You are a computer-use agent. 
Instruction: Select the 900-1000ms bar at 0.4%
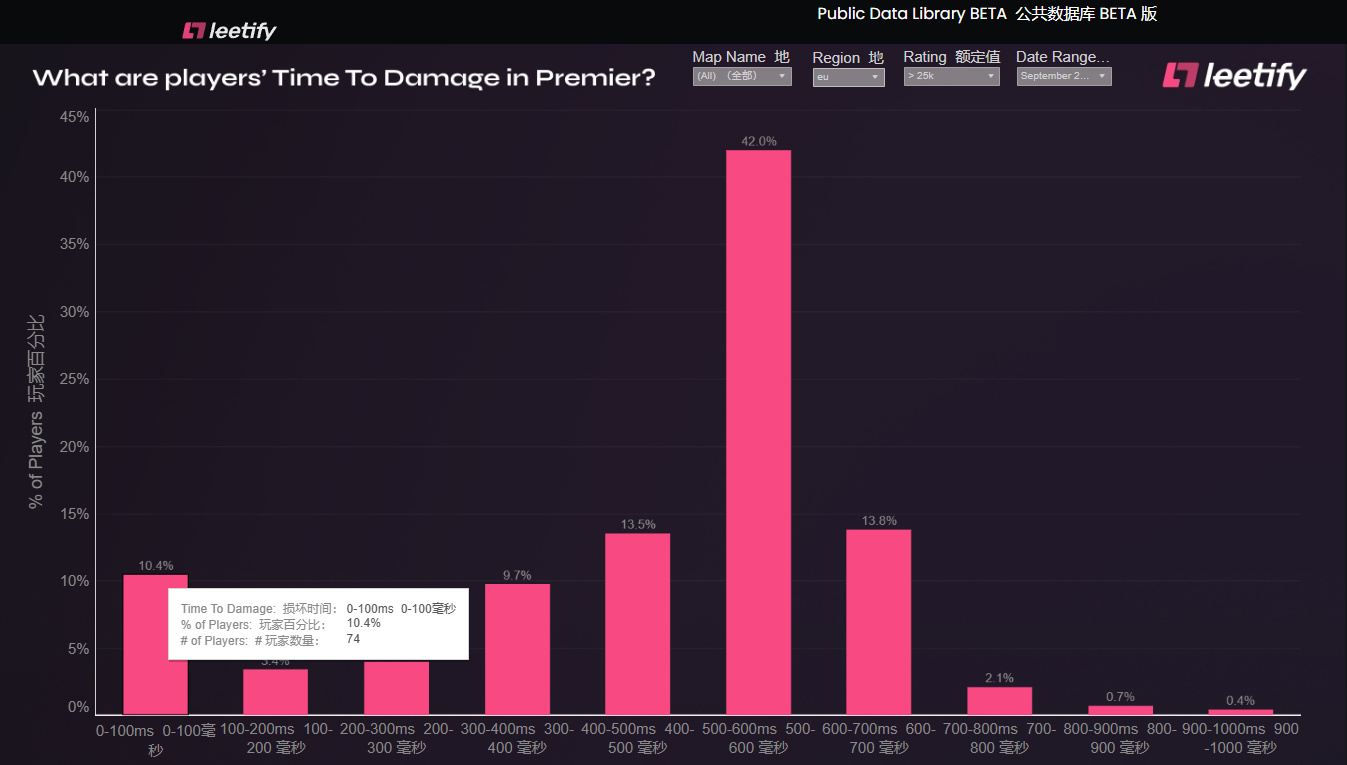(1240, 711)
